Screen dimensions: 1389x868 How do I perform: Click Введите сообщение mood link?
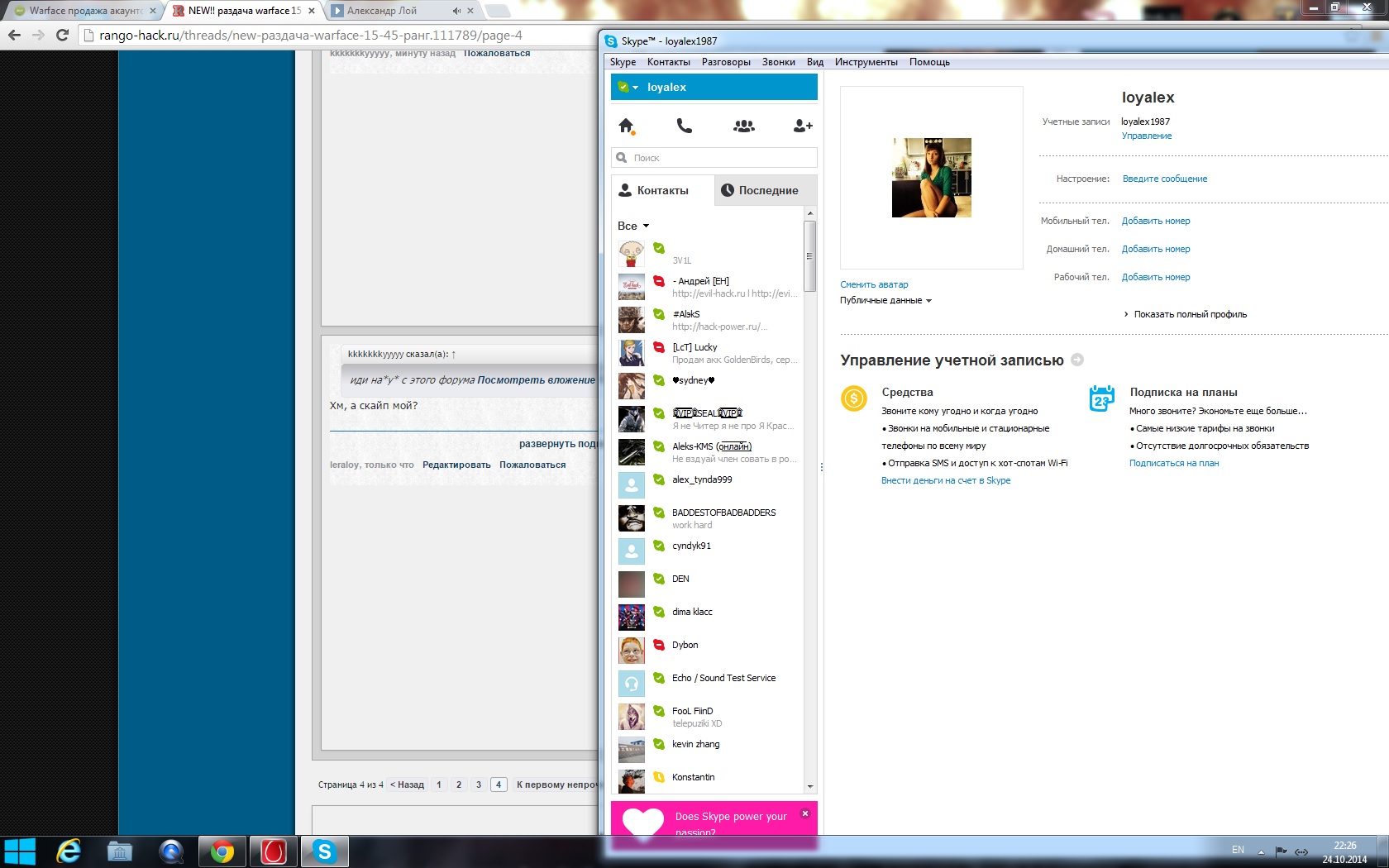coord(1164,179)
